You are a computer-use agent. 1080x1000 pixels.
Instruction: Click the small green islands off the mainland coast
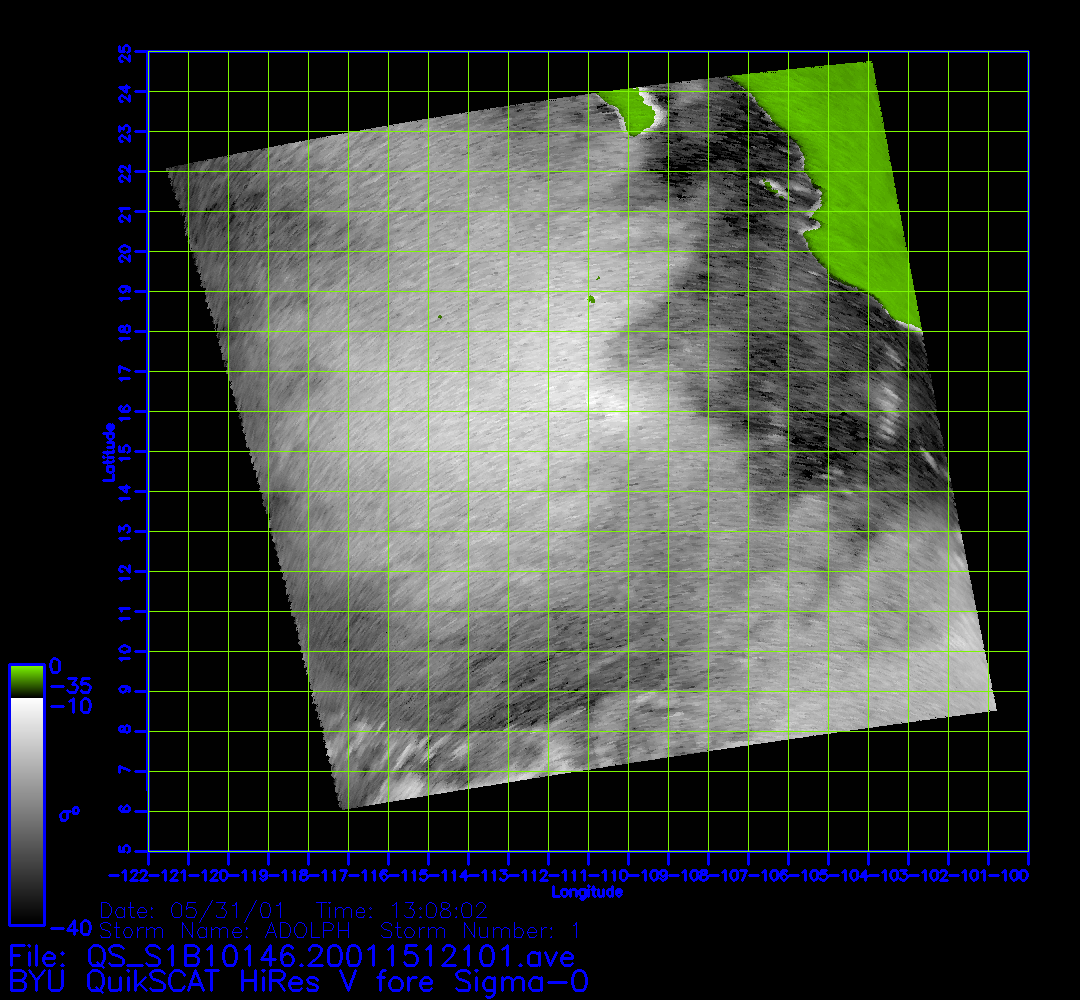pos(772,184)
